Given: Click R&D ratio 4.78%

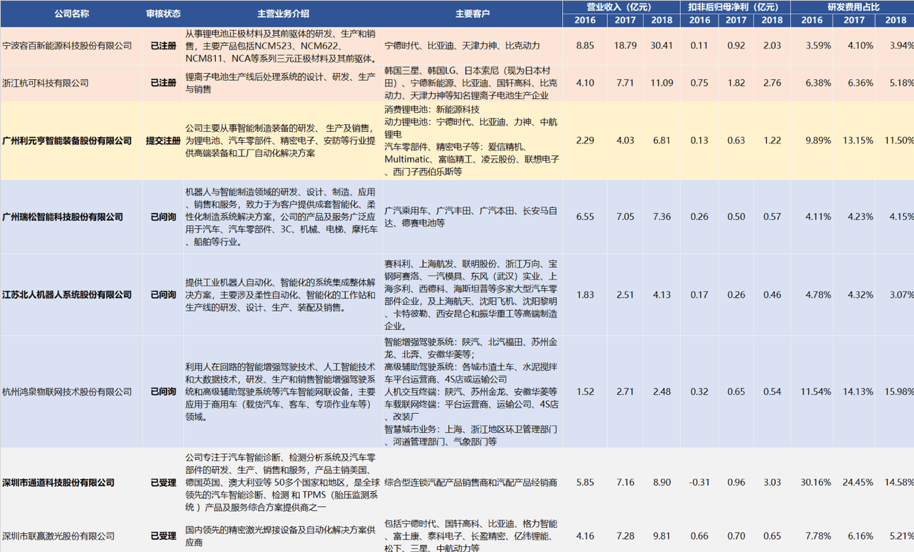Looking at the screenshot, I should [818, 295].
